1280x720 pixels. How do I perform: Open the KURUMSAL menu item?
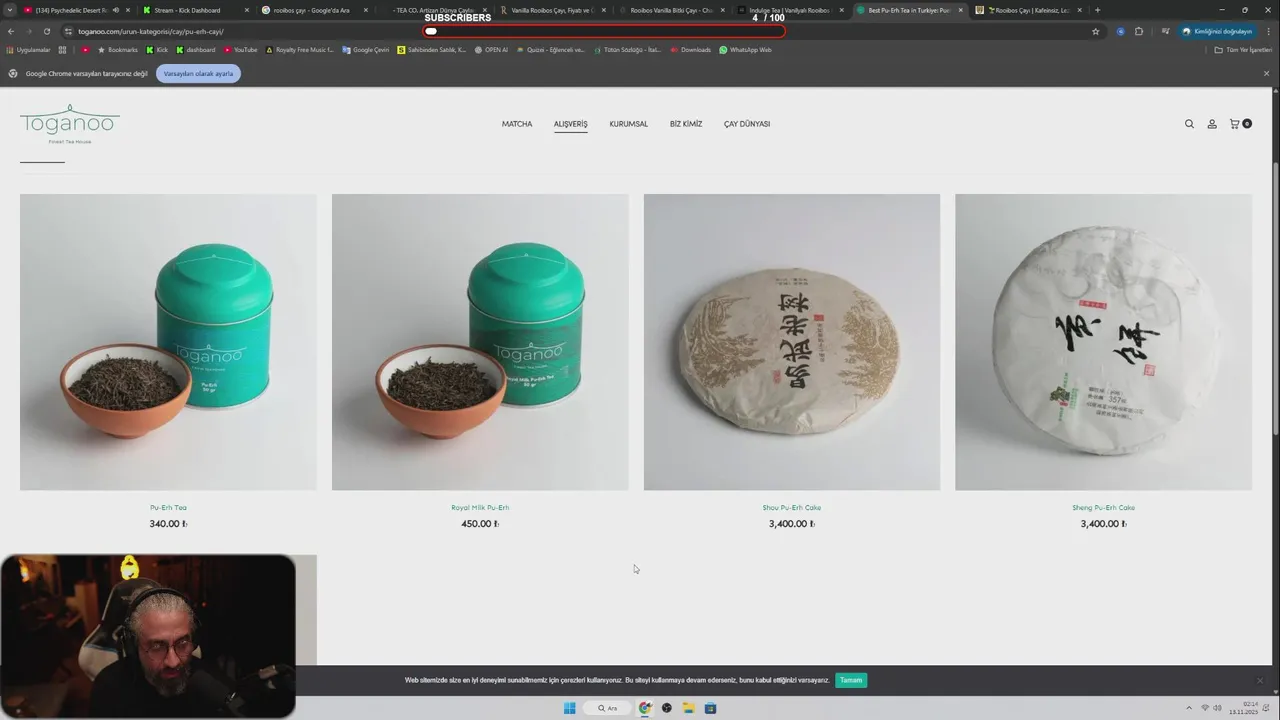pyautogui.click(x=629, y=124)
